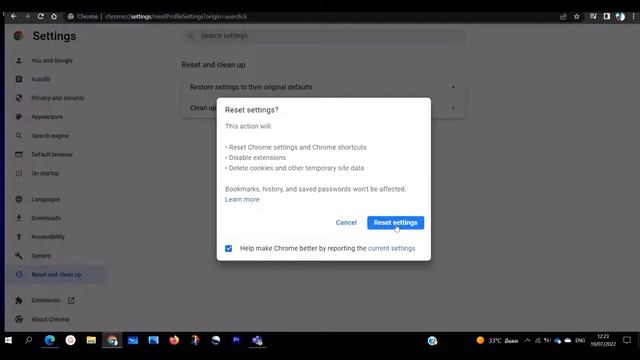Image resolution: width=640 pixels, height=360 pixels.
Task: Click the You and Google person icon
Action: coord(19,60)
